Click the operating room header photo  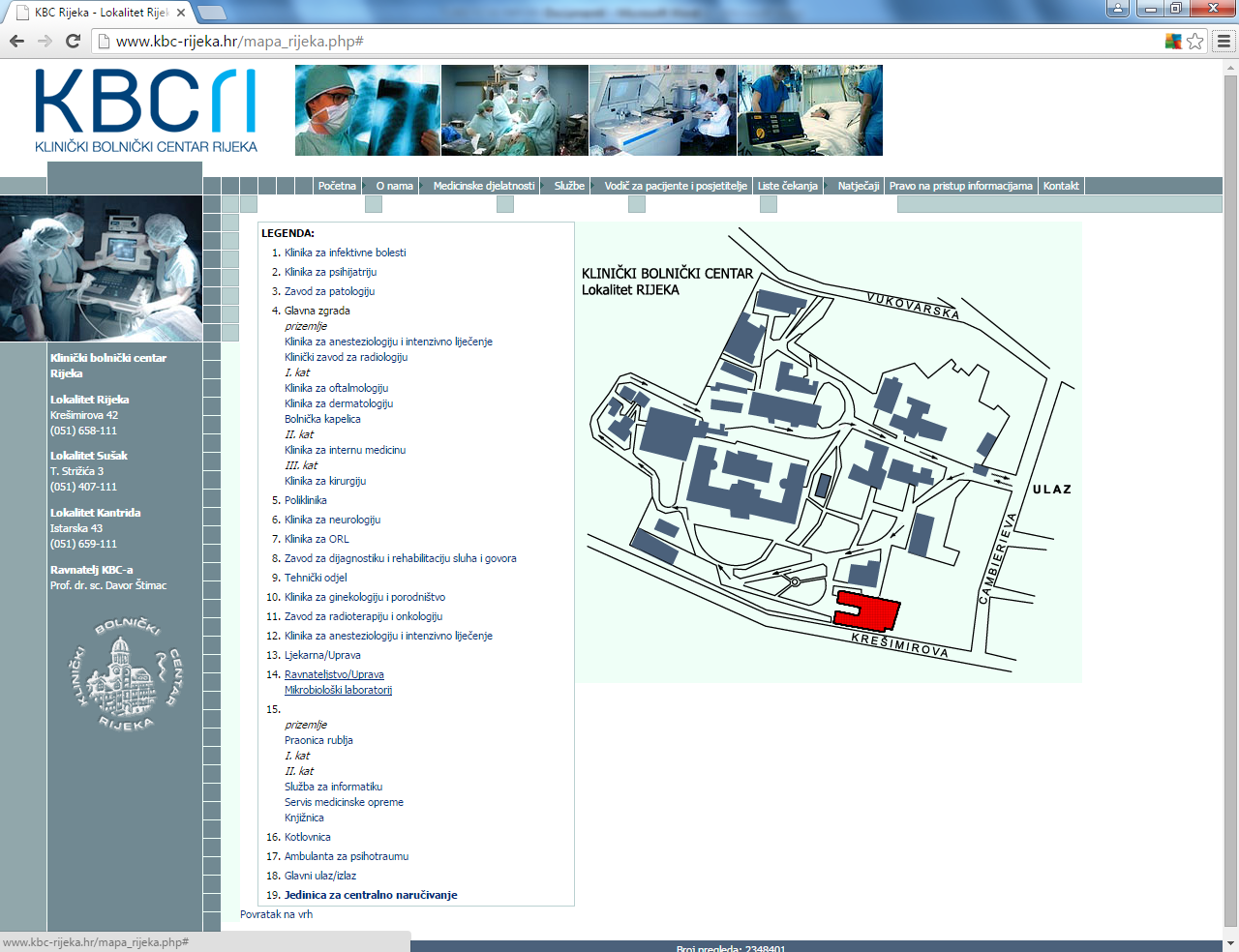pyautogui.click(x=515, y=110)
